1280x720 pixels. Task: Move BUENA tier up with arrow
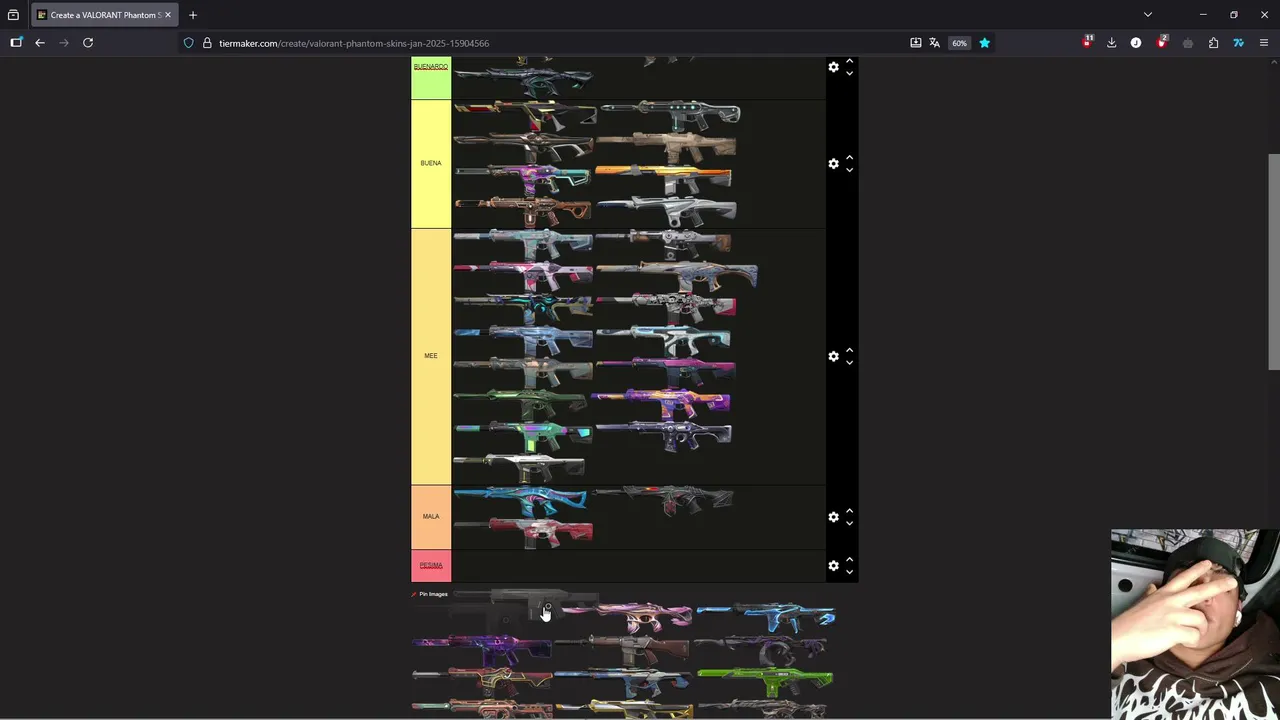point(849,157)
